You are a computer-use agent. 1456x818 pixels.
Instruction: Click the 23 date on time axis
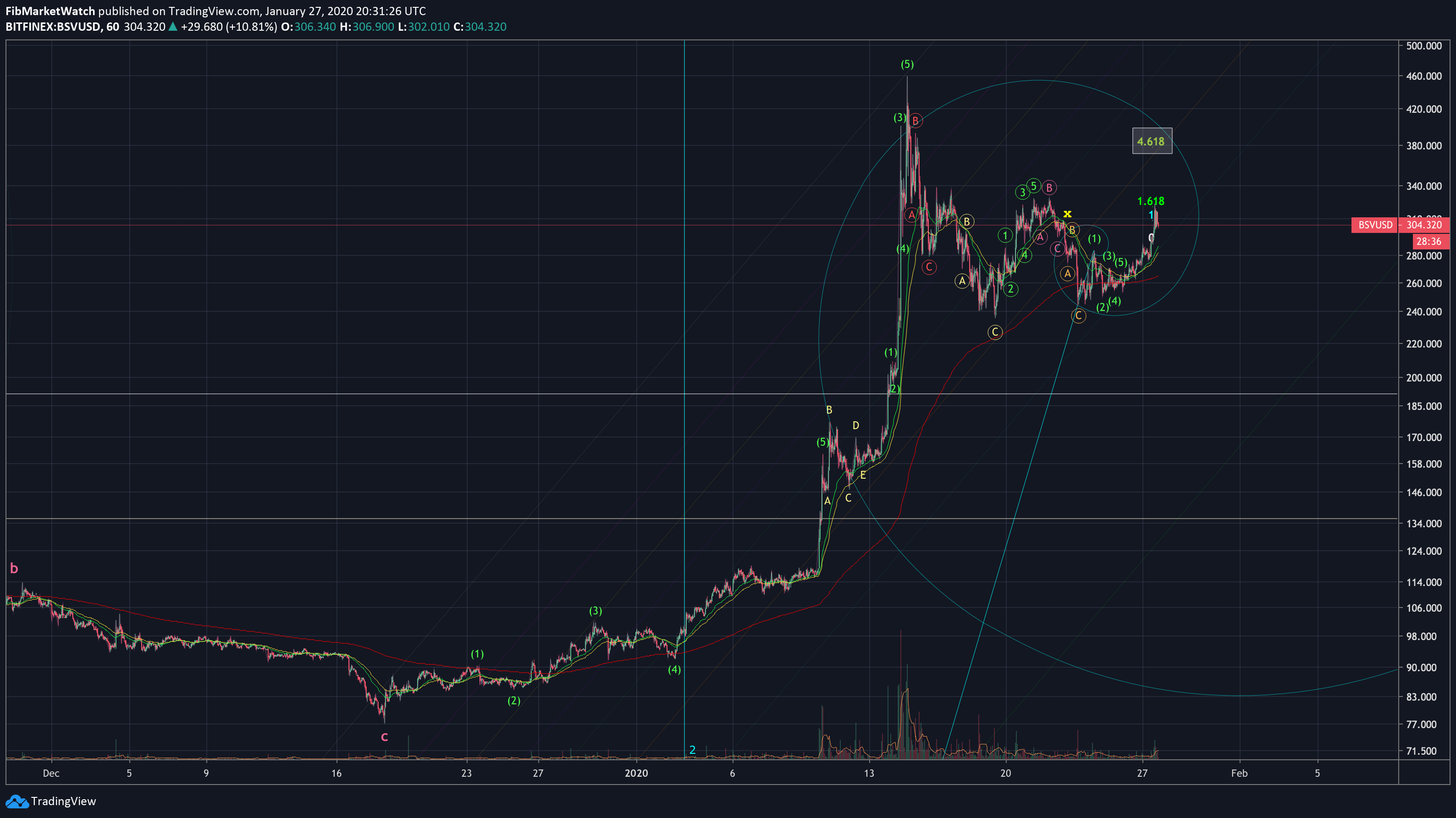pos(466,773)
